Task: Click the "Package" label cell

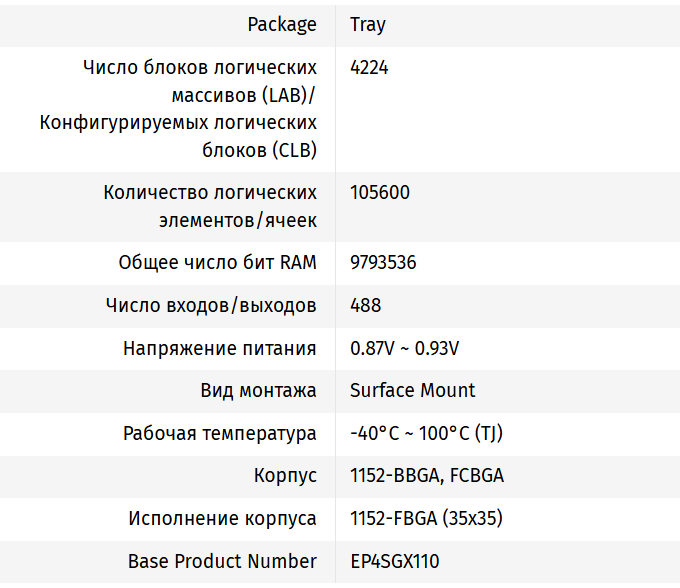Action: tap(282, 25)
